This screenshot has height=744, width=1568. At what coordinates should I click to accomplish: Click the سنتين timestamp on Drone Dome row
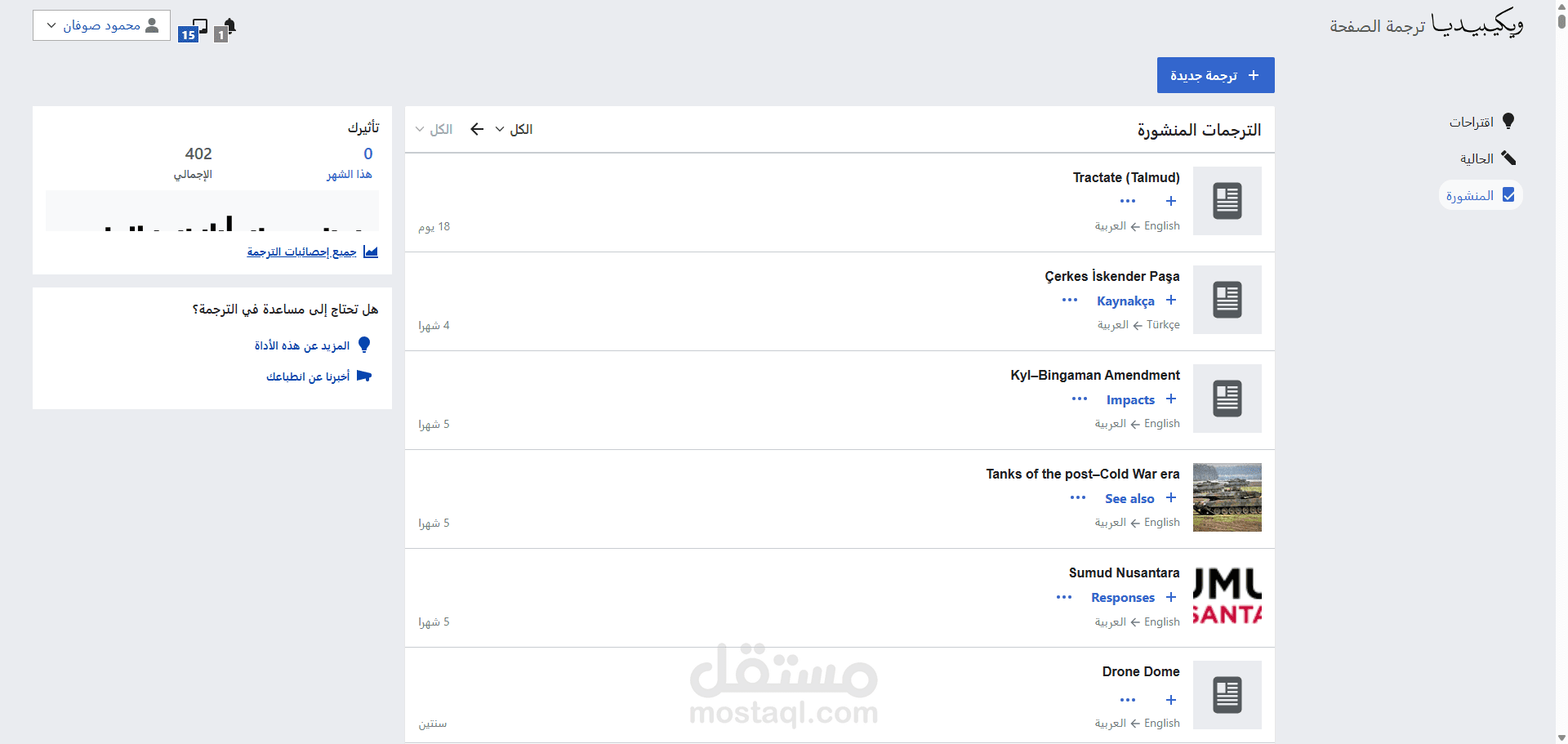point(433,724)
